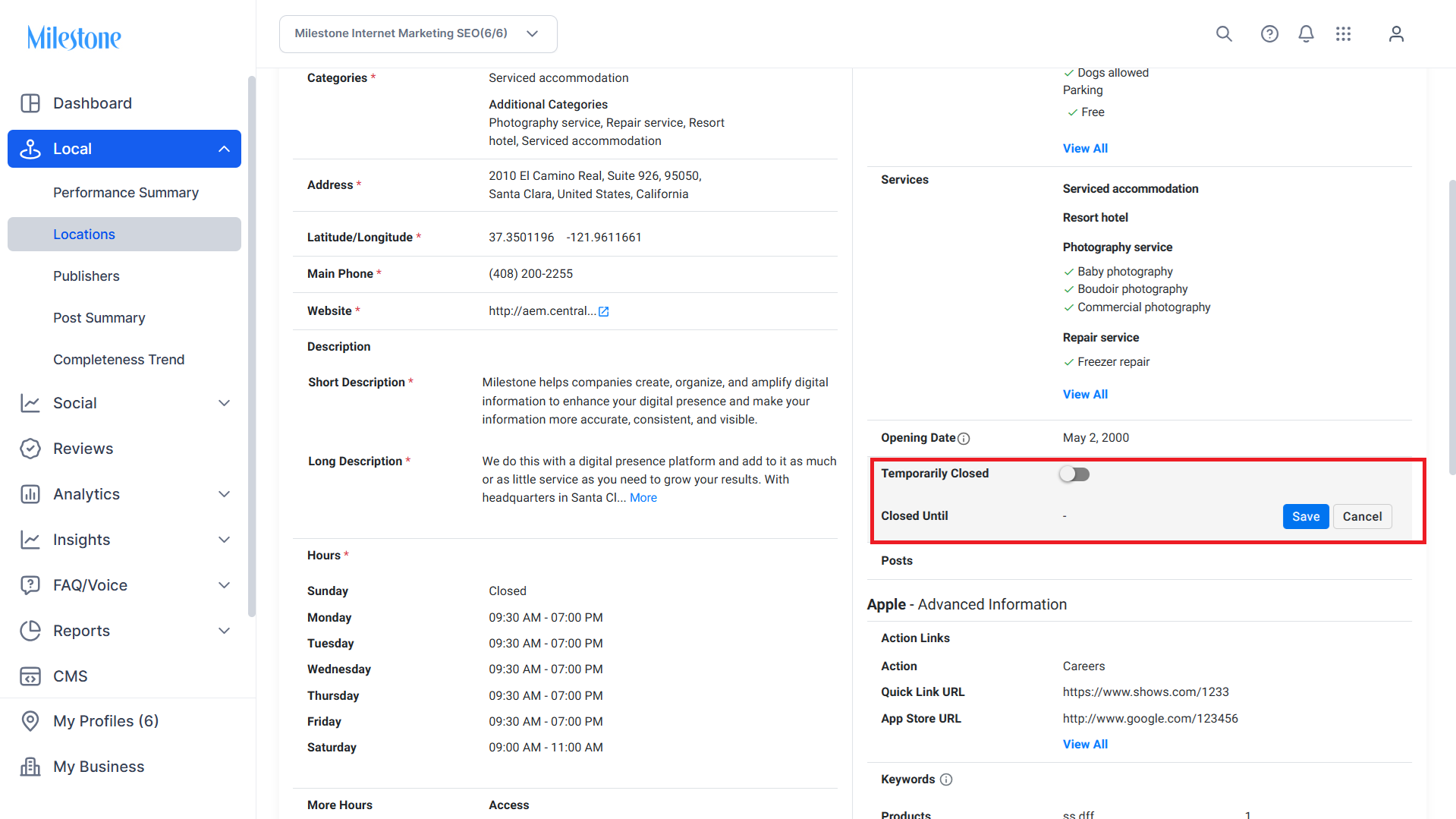This screenshot has height=819, width=1456.
Task: Open Publishers page
Action: (86, 276)
